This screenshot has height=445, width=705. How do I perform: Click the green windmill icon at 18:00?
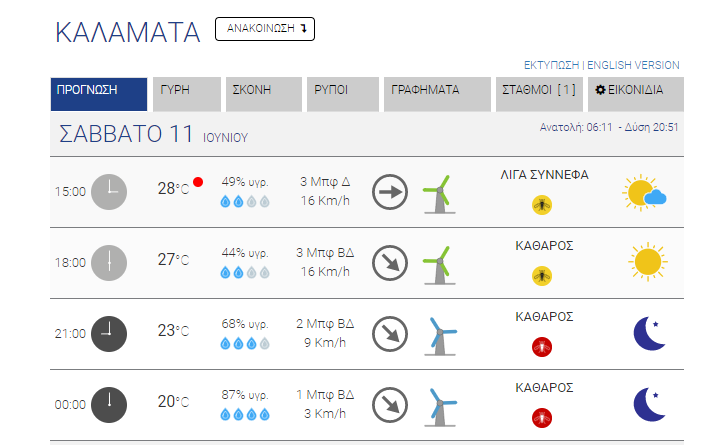[439, 265]
